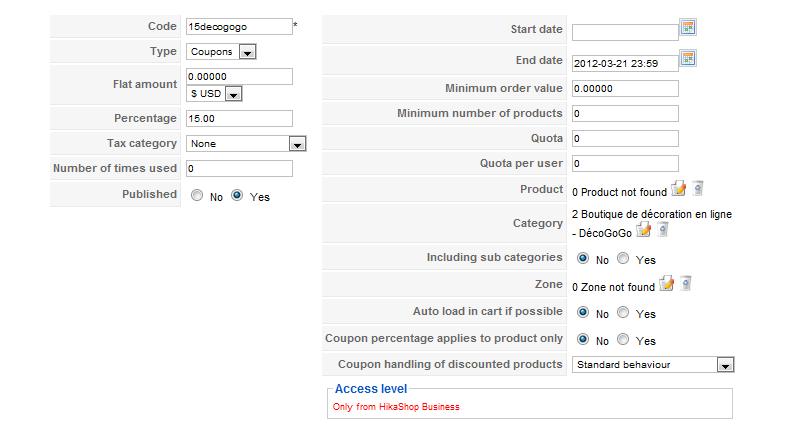Viewport: 788px width, 446px height.
Task: Click the edit icon for Product
Action: point(679,188)
